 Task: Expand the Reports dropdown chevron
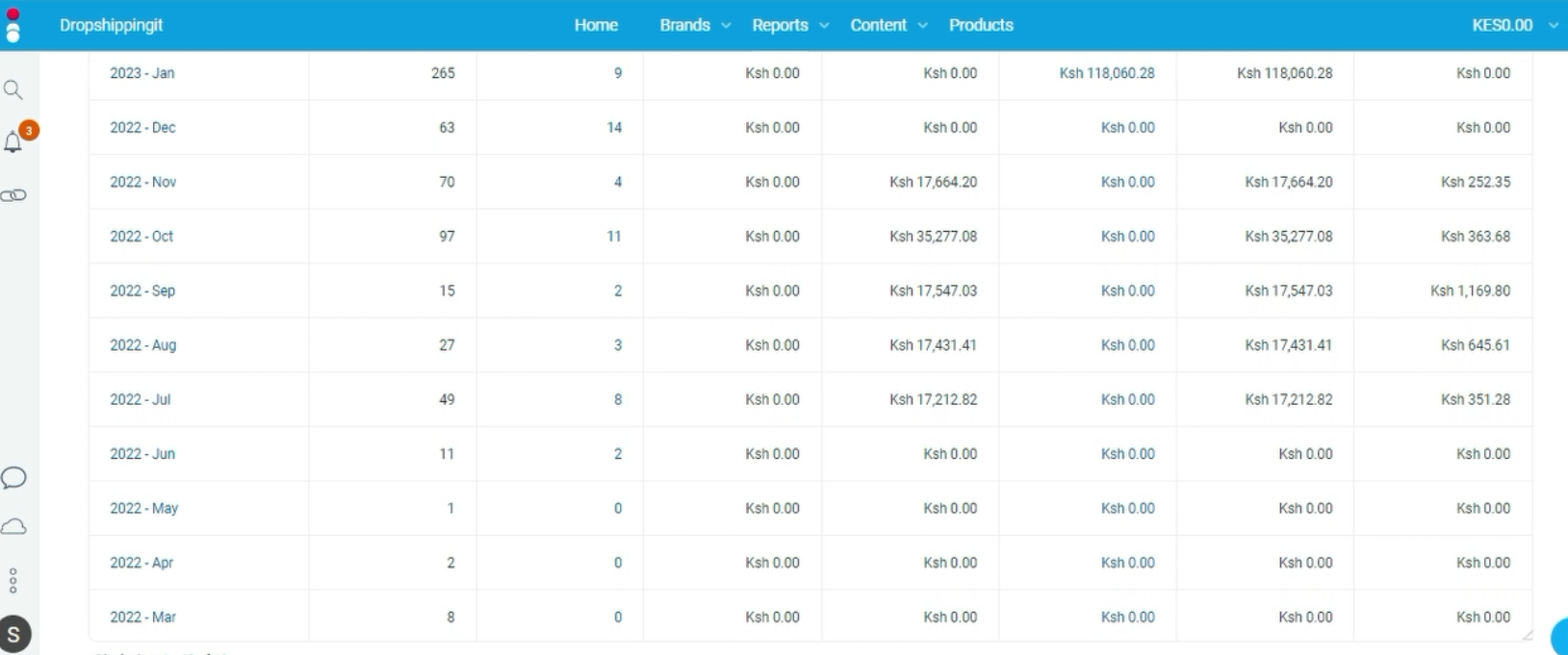click(824, 26)
